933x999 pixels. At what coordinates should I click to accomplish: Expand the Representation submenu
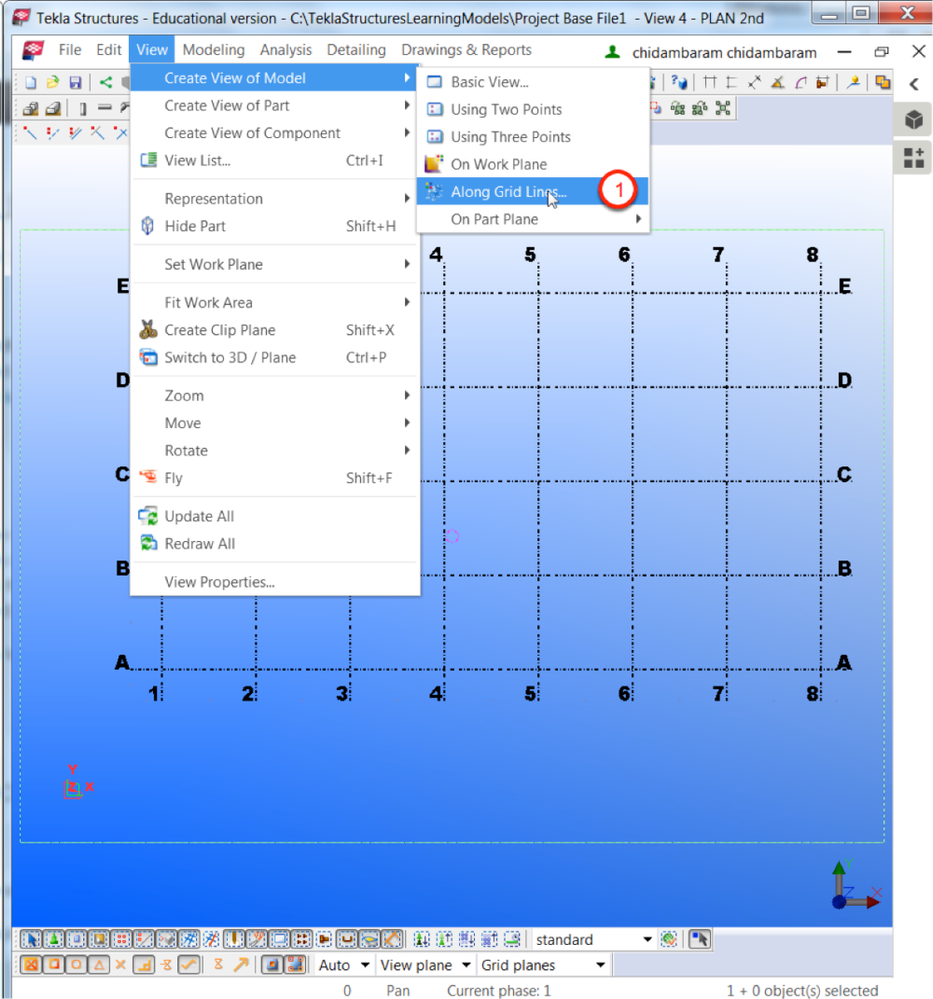[275, 199]
